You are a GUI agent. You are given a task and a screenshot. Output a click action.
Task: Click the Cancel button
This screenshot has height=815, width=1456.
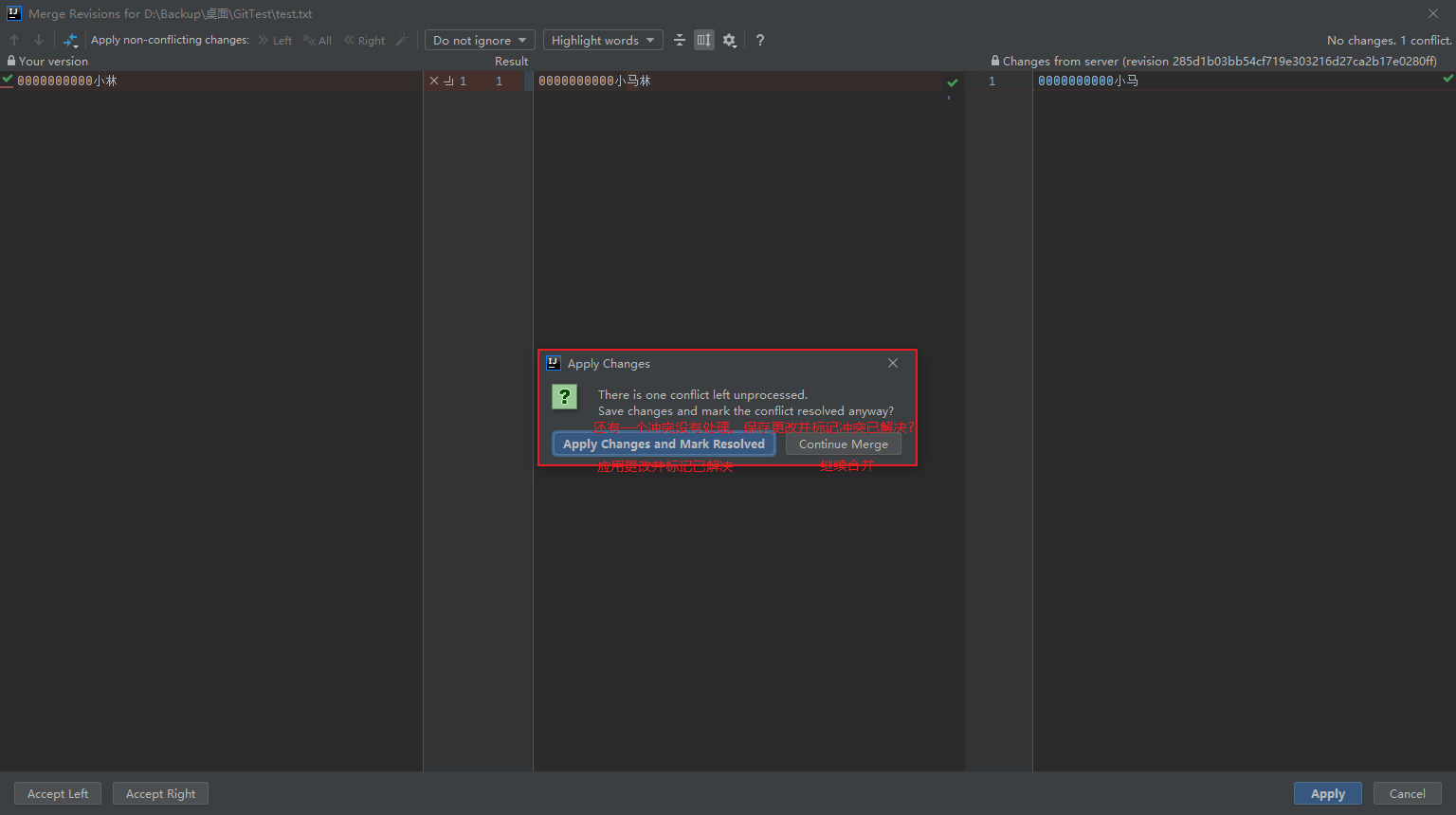click(1408, 793)
